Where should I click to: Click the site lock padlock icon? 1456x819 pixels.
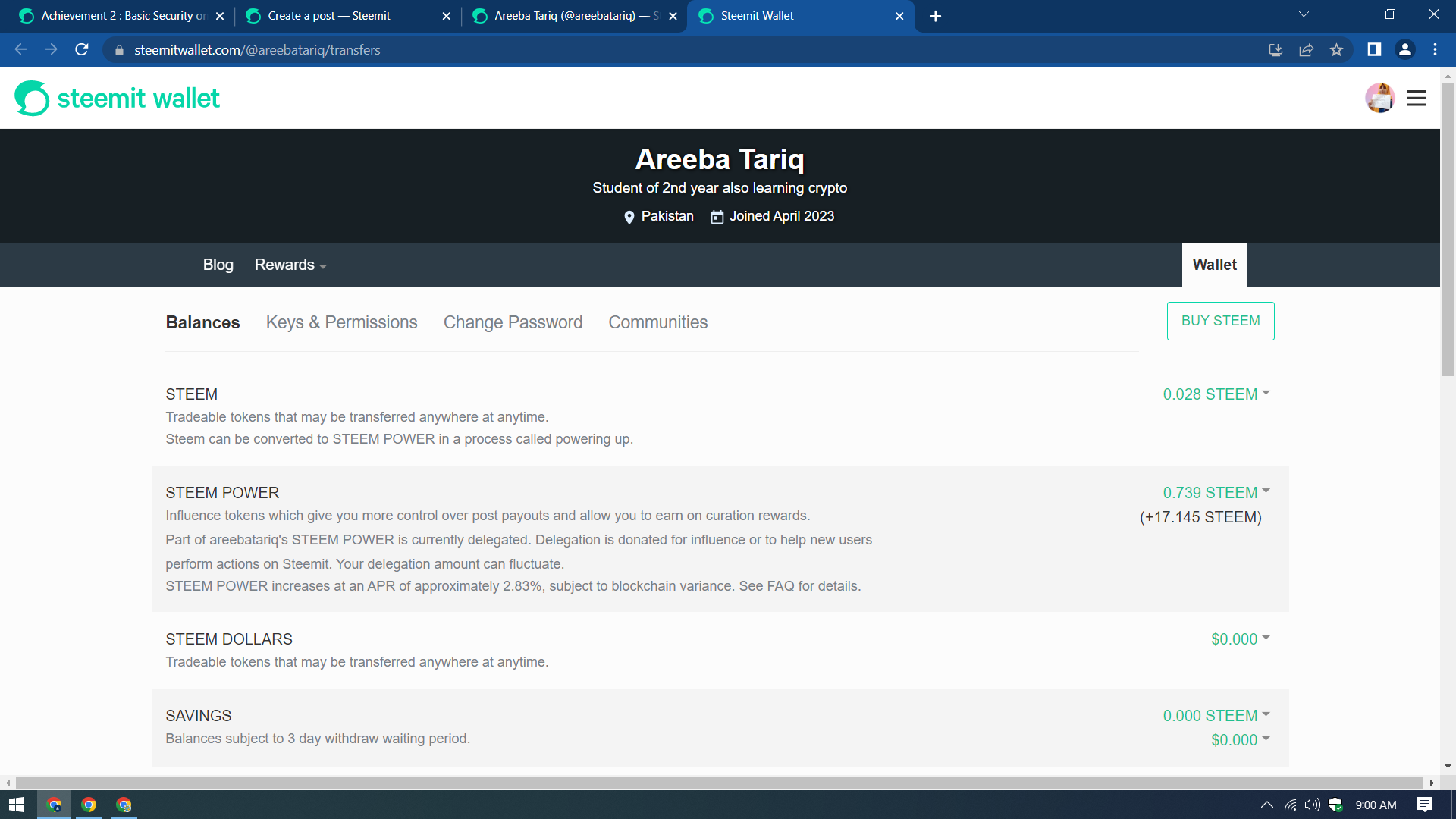tap(119, 50)
